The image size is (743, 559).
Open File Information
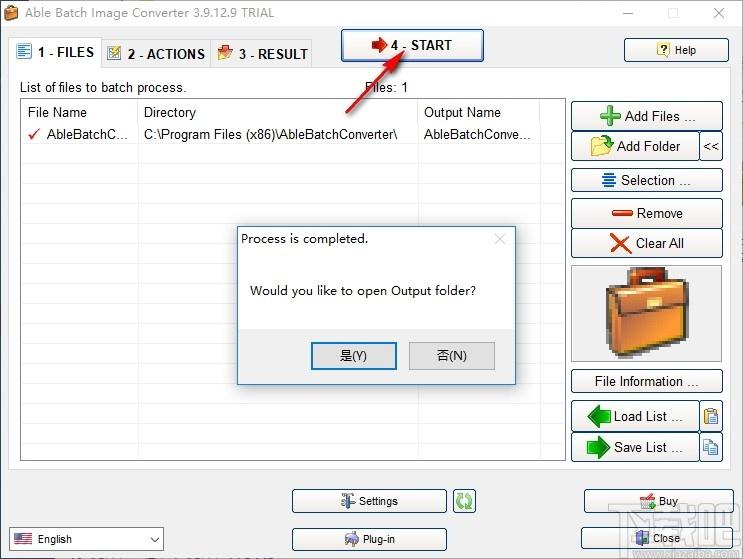pyautogui.click(x=647, y=381)
